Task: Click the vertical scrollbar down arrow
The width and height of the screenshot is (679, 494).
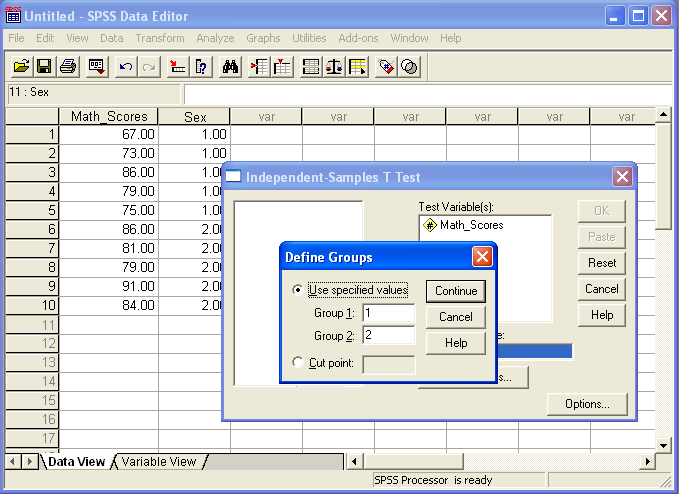Action: (663, 445)
